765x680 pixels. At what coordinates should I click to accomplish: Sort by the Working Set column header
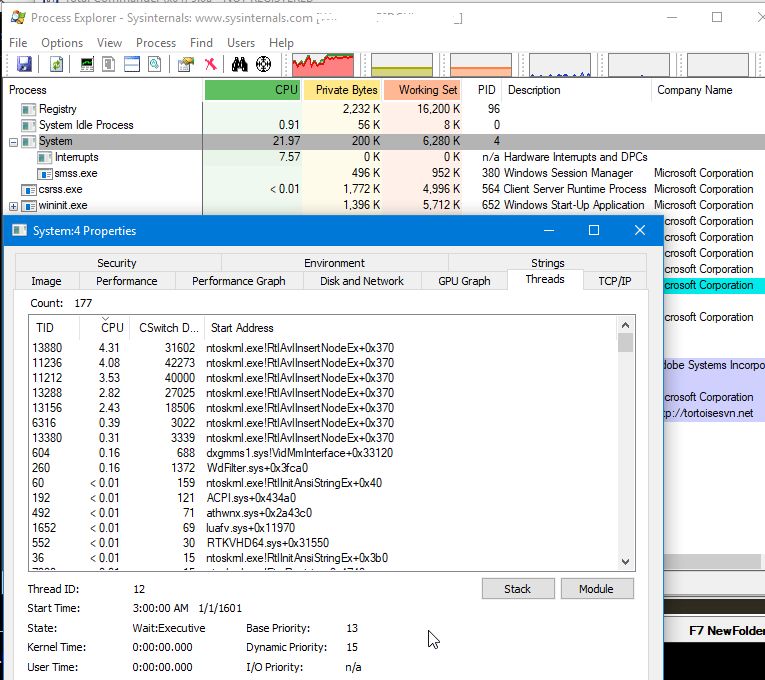422,90
